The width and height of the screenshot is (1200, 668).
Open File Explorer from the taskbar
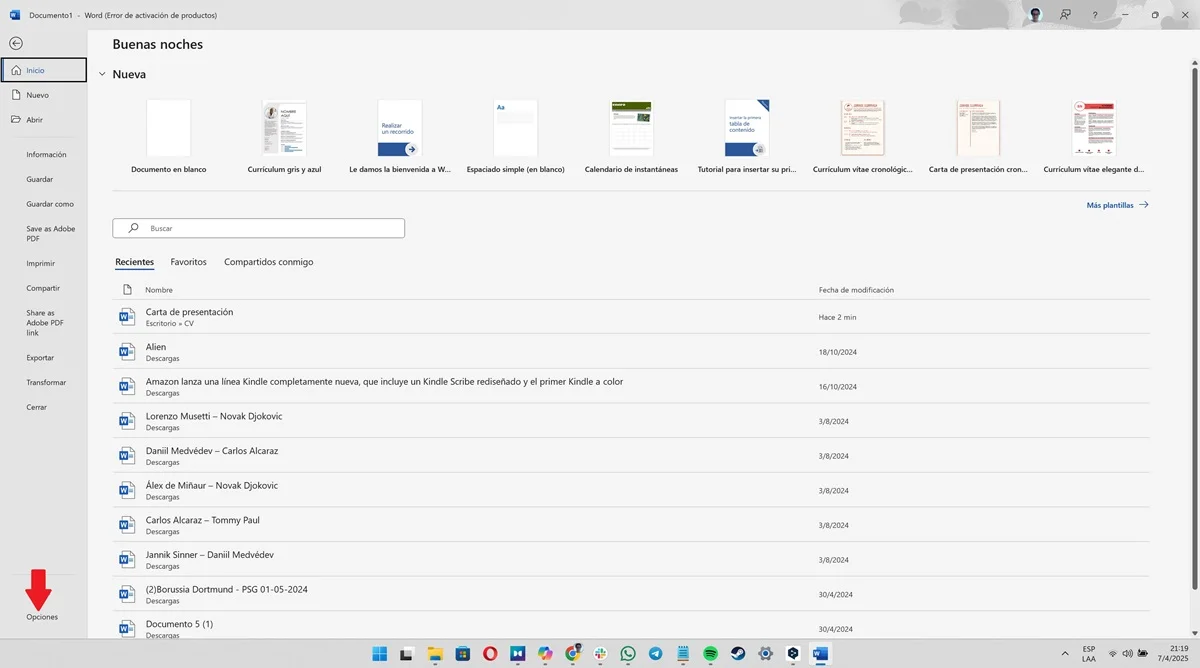point(435,654)
